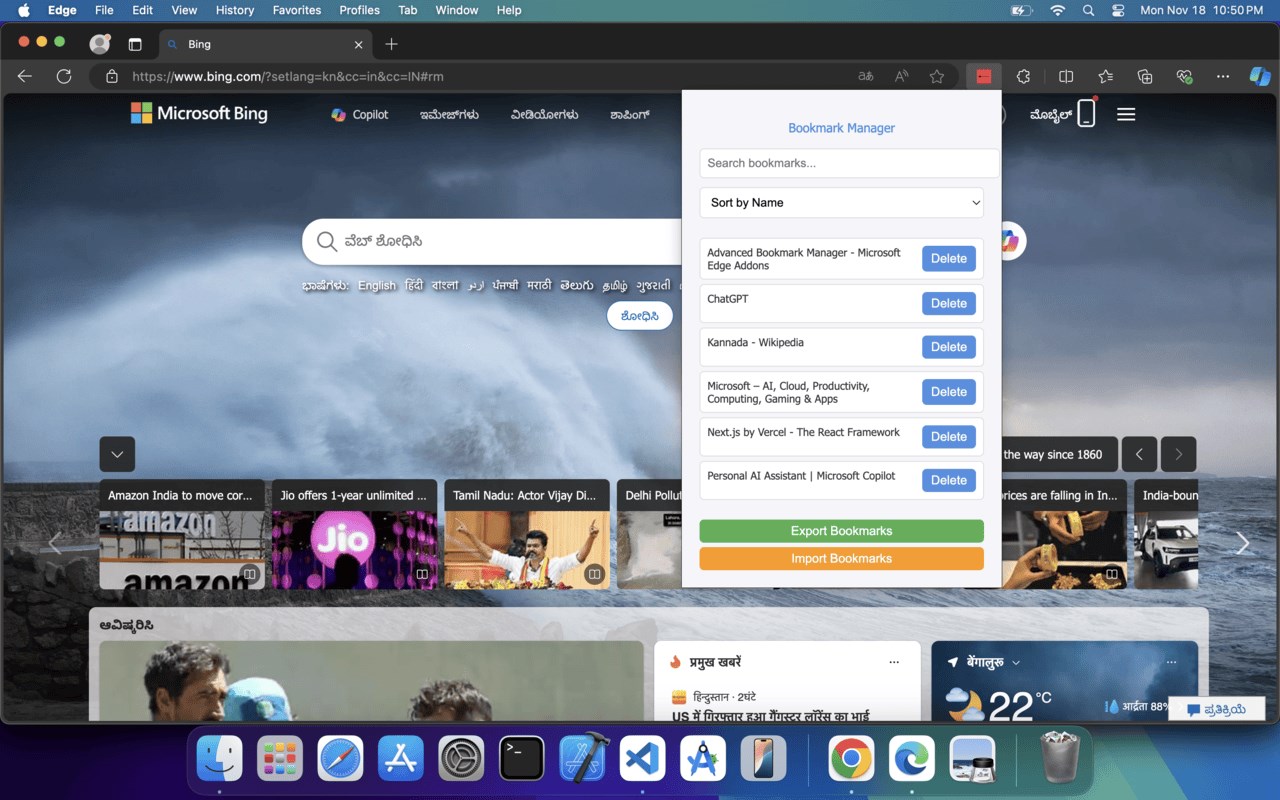Open the Extensions puzzle icon
The image size is (1280, 800).
coord(1023,76)
